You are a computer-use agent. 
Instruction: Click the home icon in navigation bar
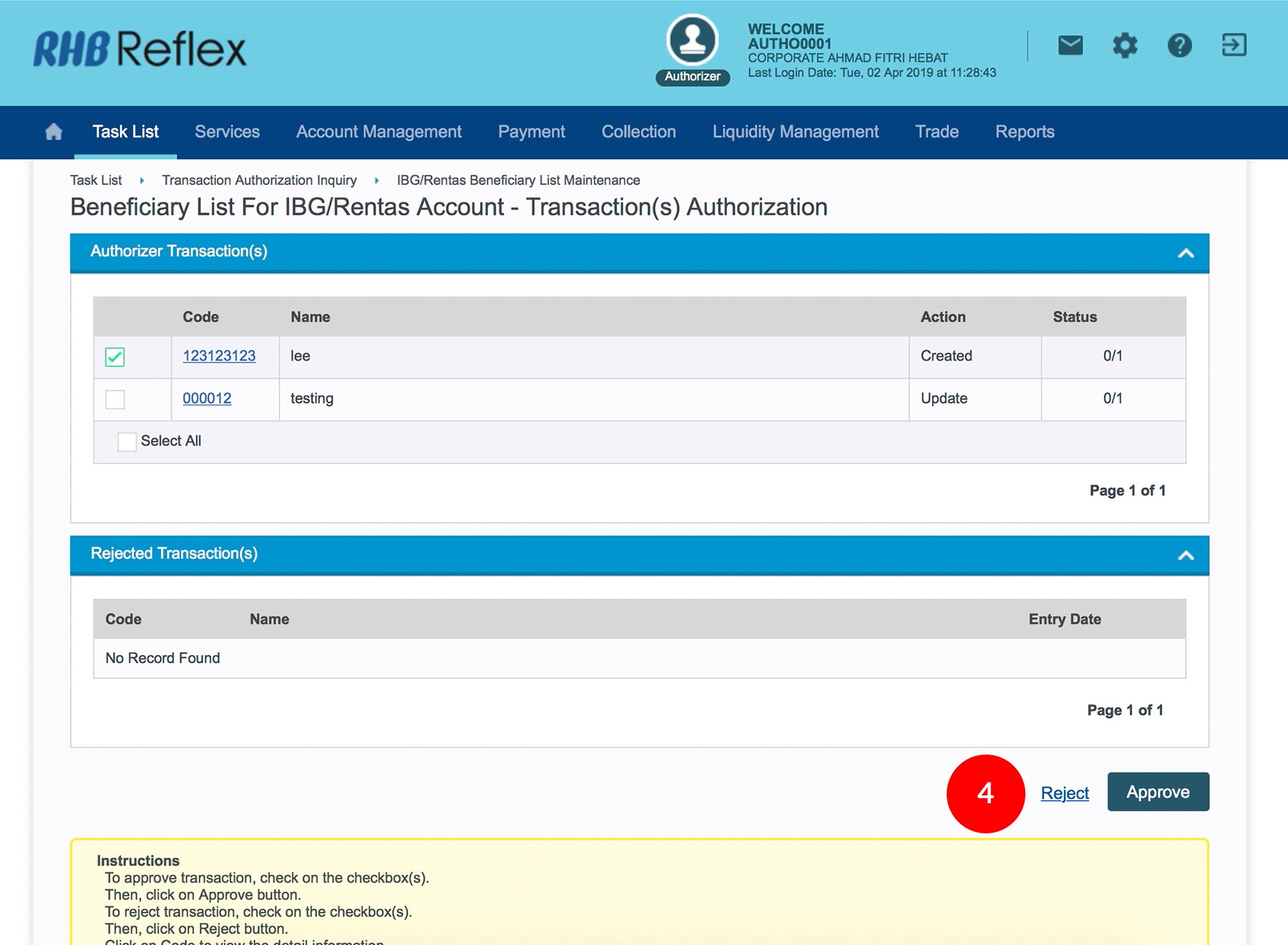(54, 132)
